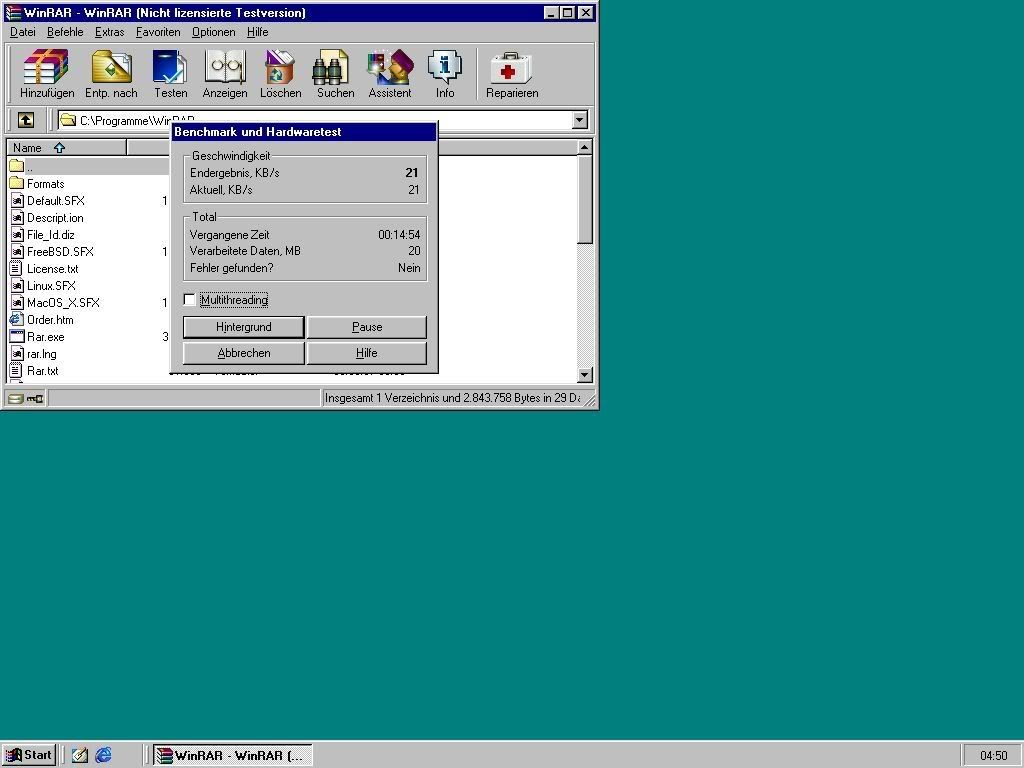Screen dimensions: 1024x768
Task: Select the MacOS_X.SFX file name
Action: tap(63, 302)
